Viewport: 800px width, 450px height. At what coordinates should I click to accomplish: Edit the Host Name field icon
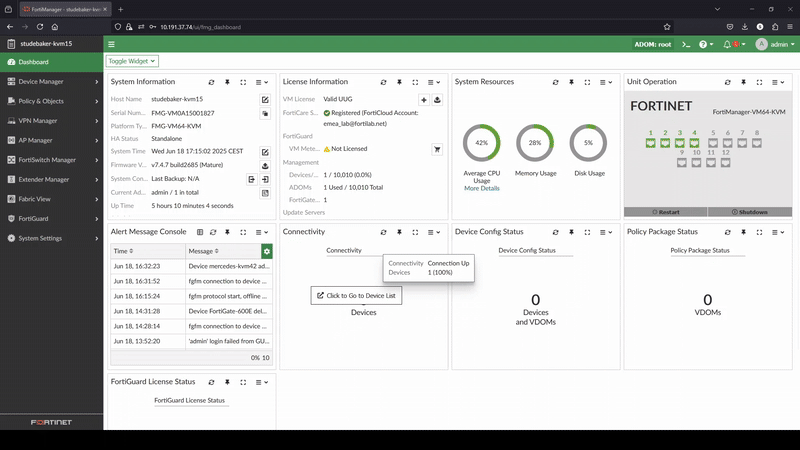[x=265, y=99]
